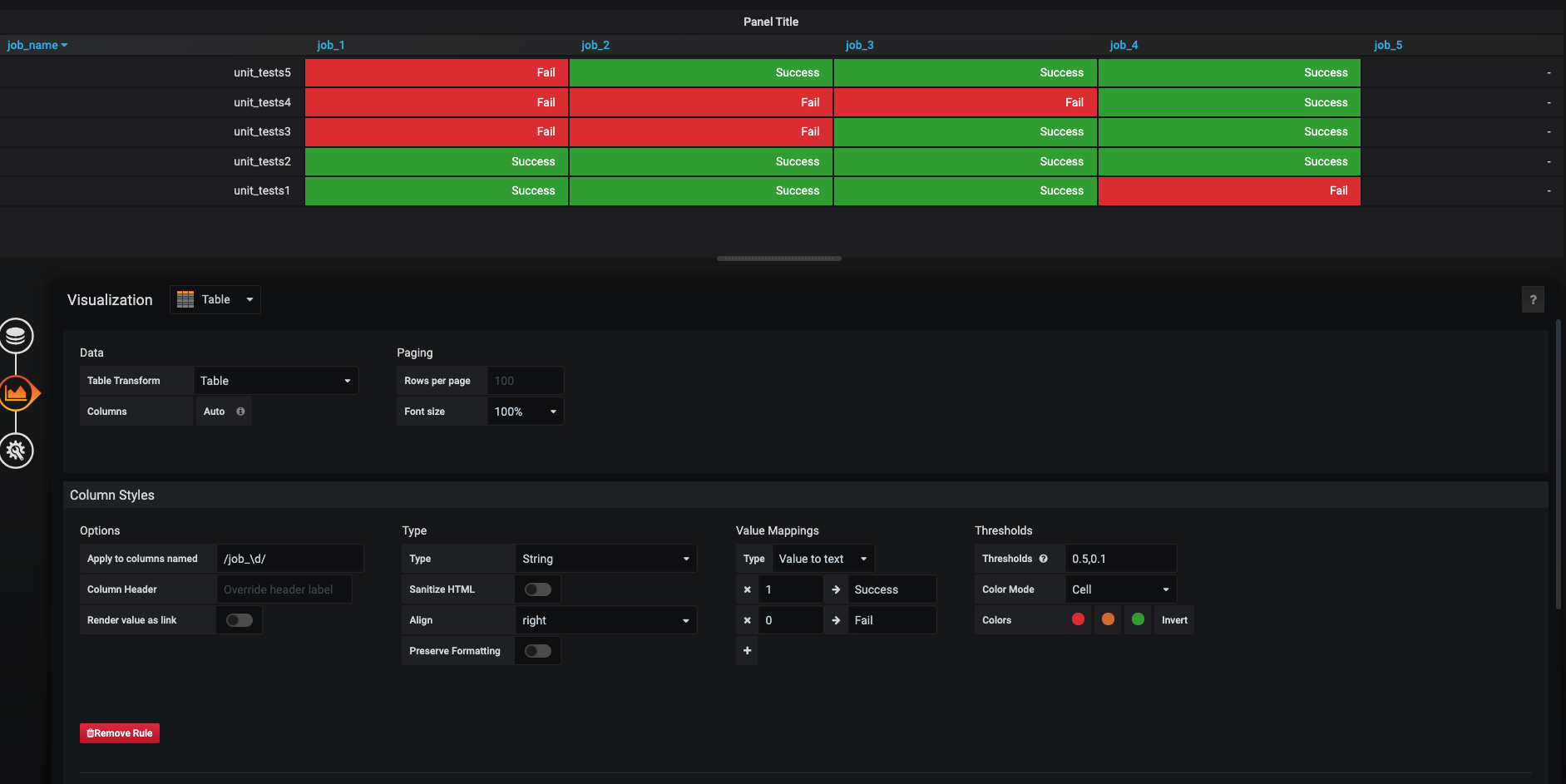Open Value Mappings Type dropdown
Screen dimensions: 1566x784
[823, 559]
